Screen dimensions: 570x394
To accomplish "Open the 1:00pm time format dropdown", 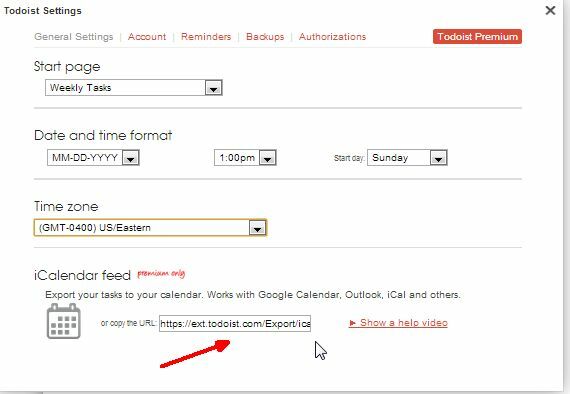I will coord(245,158).
